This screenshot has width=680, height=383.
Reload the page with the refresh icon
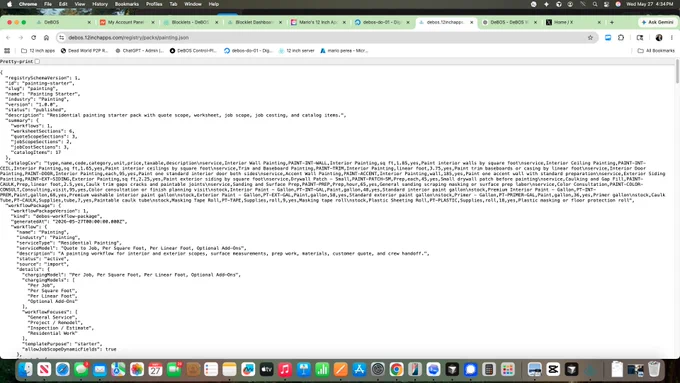pyautogui.click(x=33, y=38)
